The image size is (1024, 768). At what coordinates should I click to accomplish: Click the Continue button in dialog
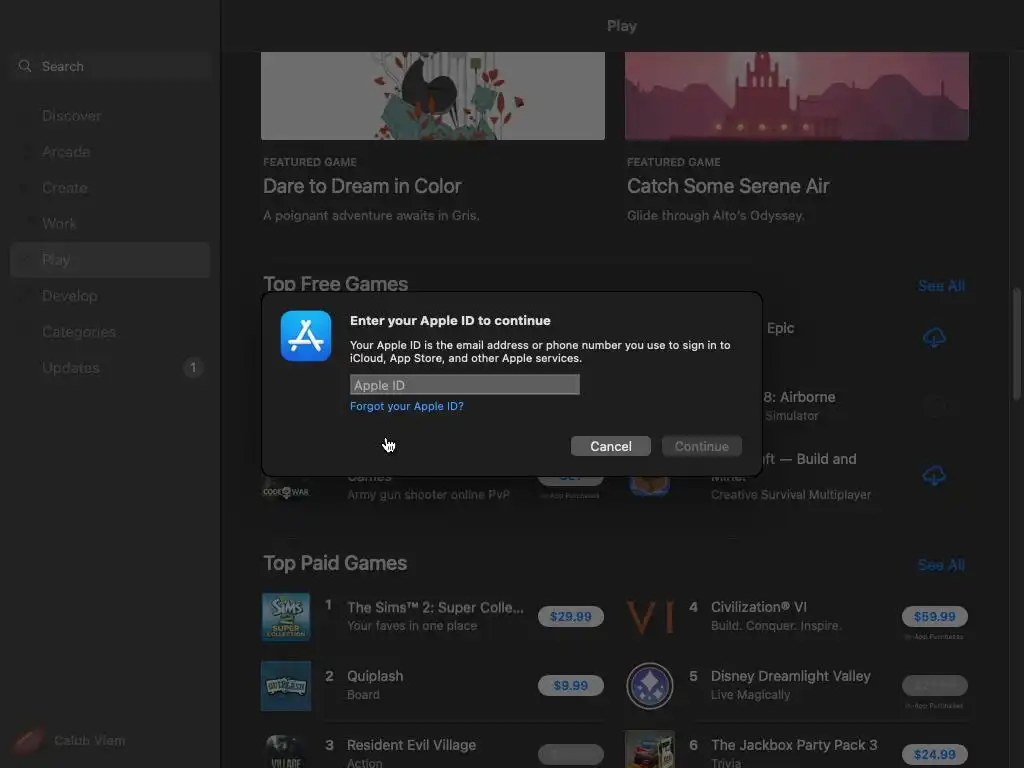tap(701, 446)
